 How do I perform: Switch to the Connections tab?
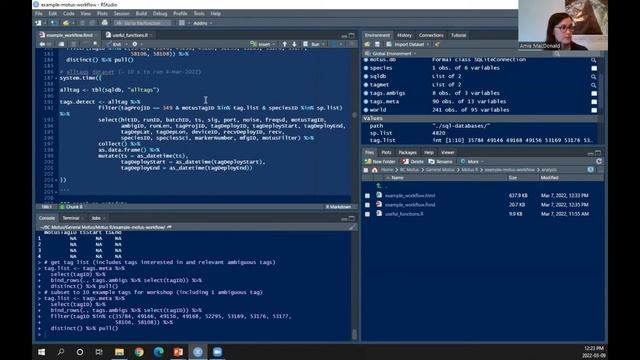[431, 35]
